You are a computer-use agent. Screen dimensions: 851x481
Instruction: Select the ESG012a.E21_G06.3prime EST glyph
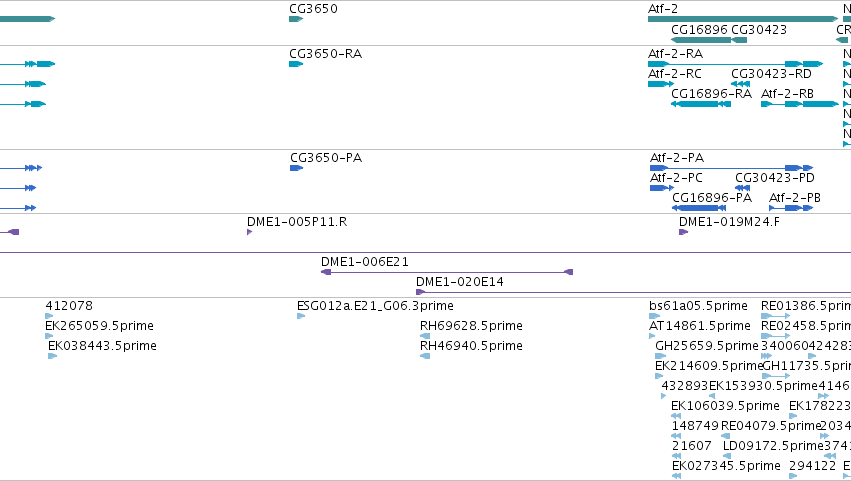pos(301,316)
